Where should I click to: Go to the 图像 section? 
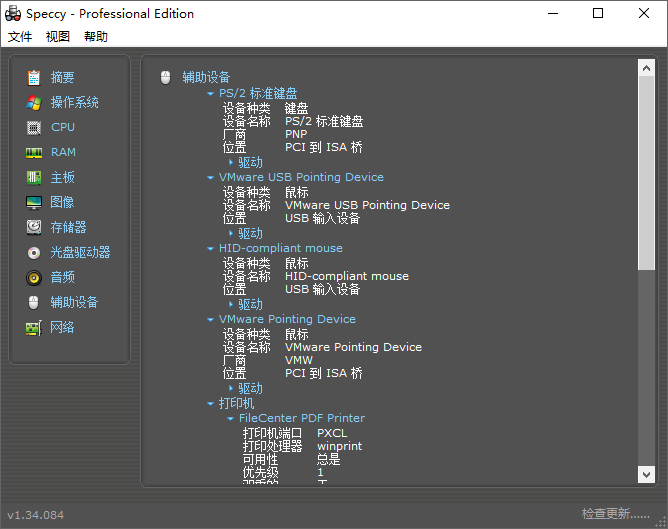point(62,202)
